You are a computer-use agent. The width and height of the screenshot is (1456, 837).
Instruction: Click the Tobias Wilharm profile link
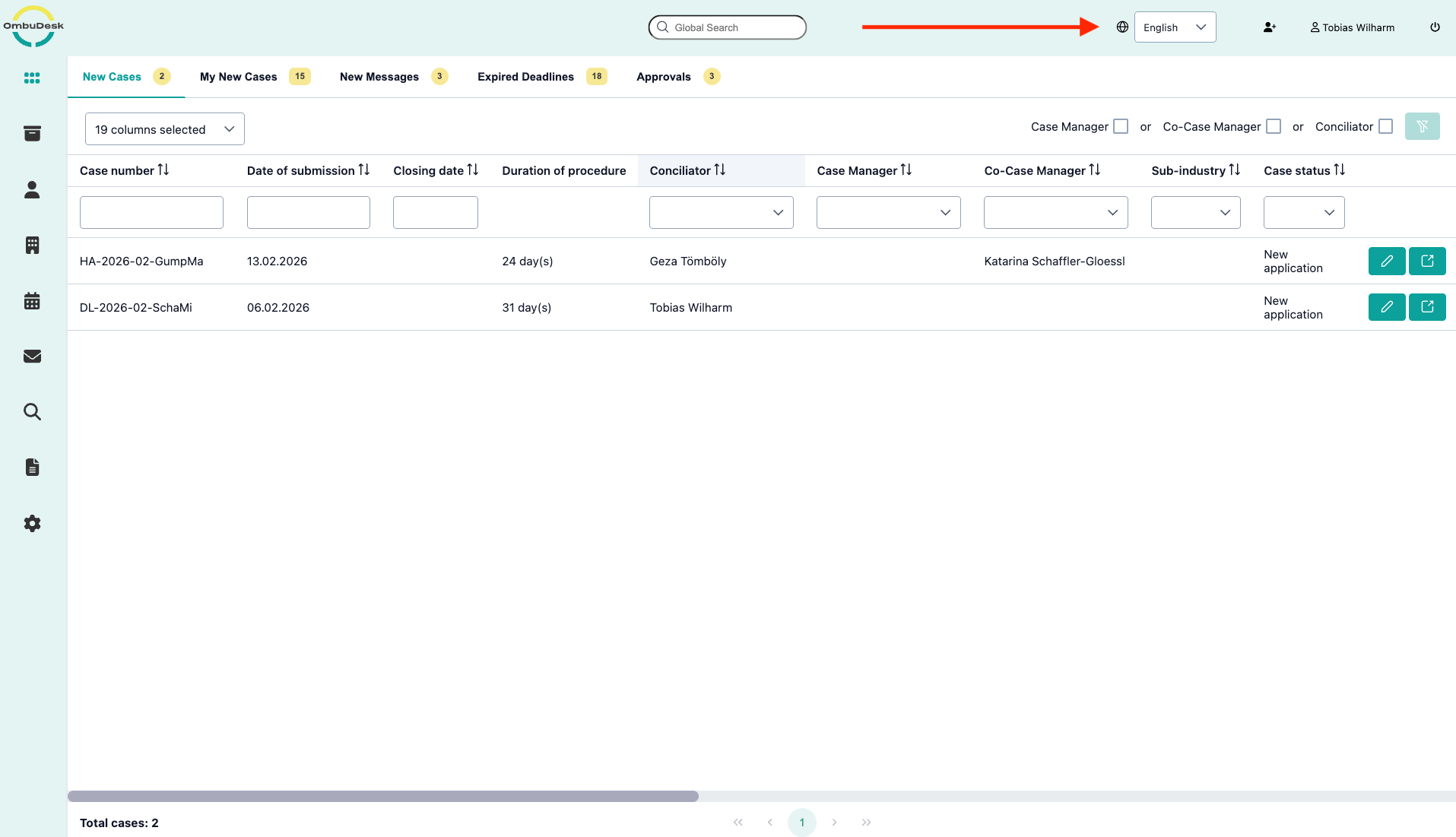click(1353, 27)
